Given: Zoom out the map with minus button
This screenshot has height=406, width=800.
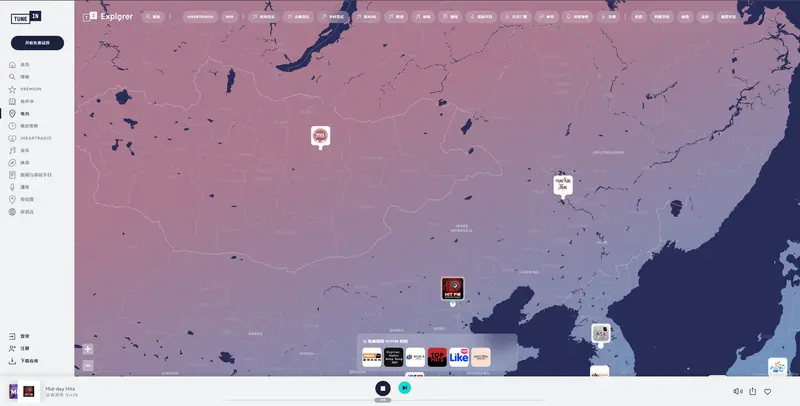Looking at the screenshot, I should point(88,365).
